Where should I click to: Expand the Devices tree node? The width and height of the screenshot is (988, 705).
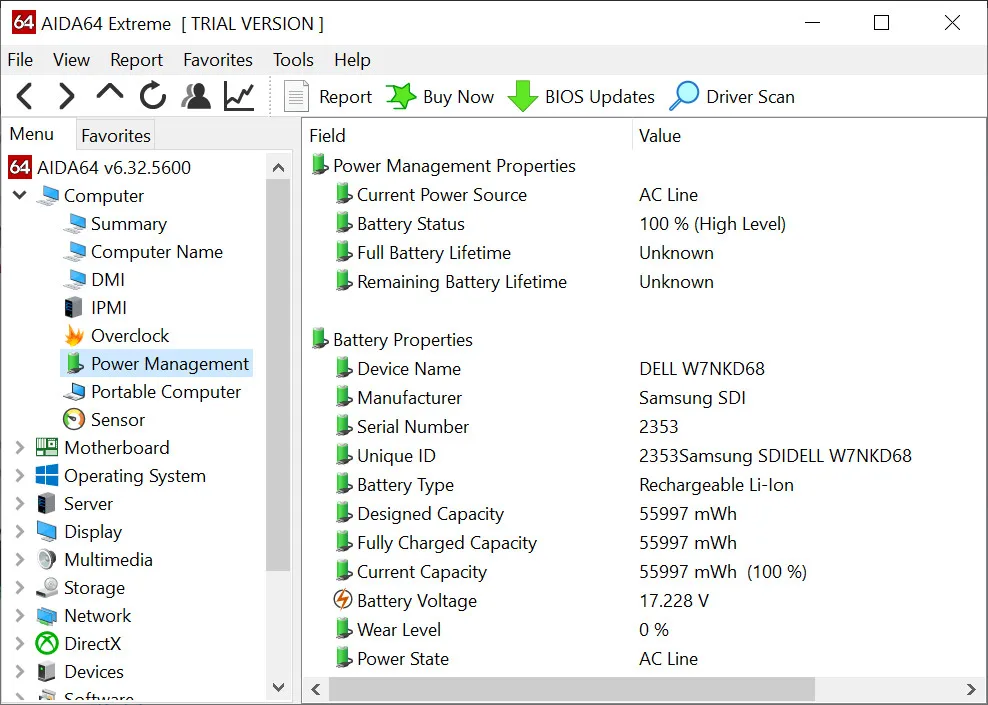point(20,672)
